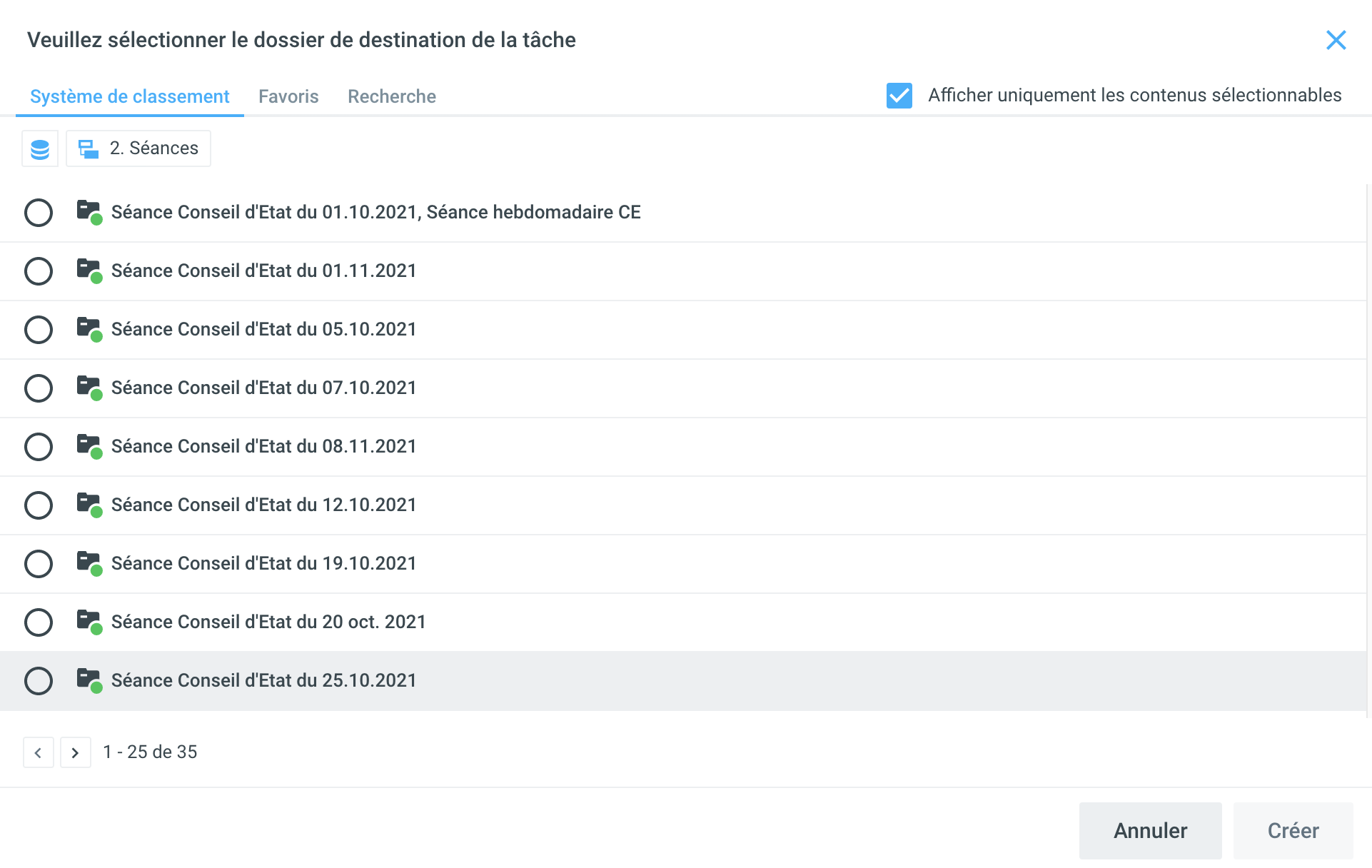
Task: Go to the previous page of results
Action: pos(39,752)
